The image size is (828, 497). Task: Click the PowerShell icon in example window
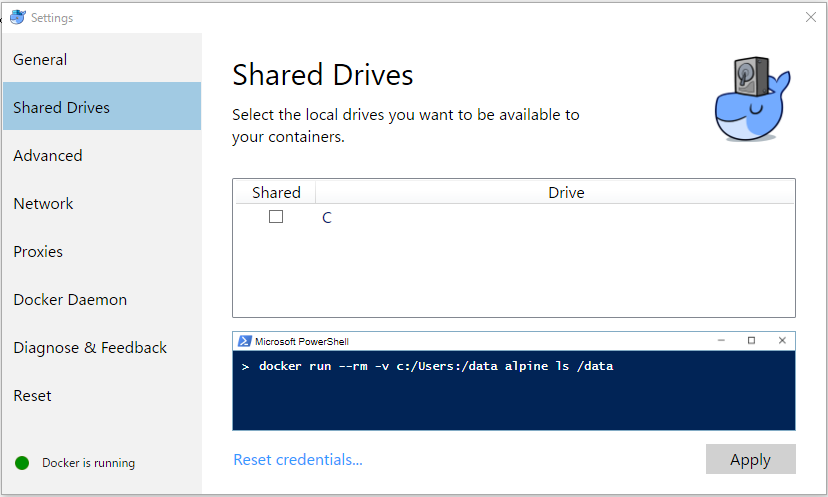tap(244, 341)
